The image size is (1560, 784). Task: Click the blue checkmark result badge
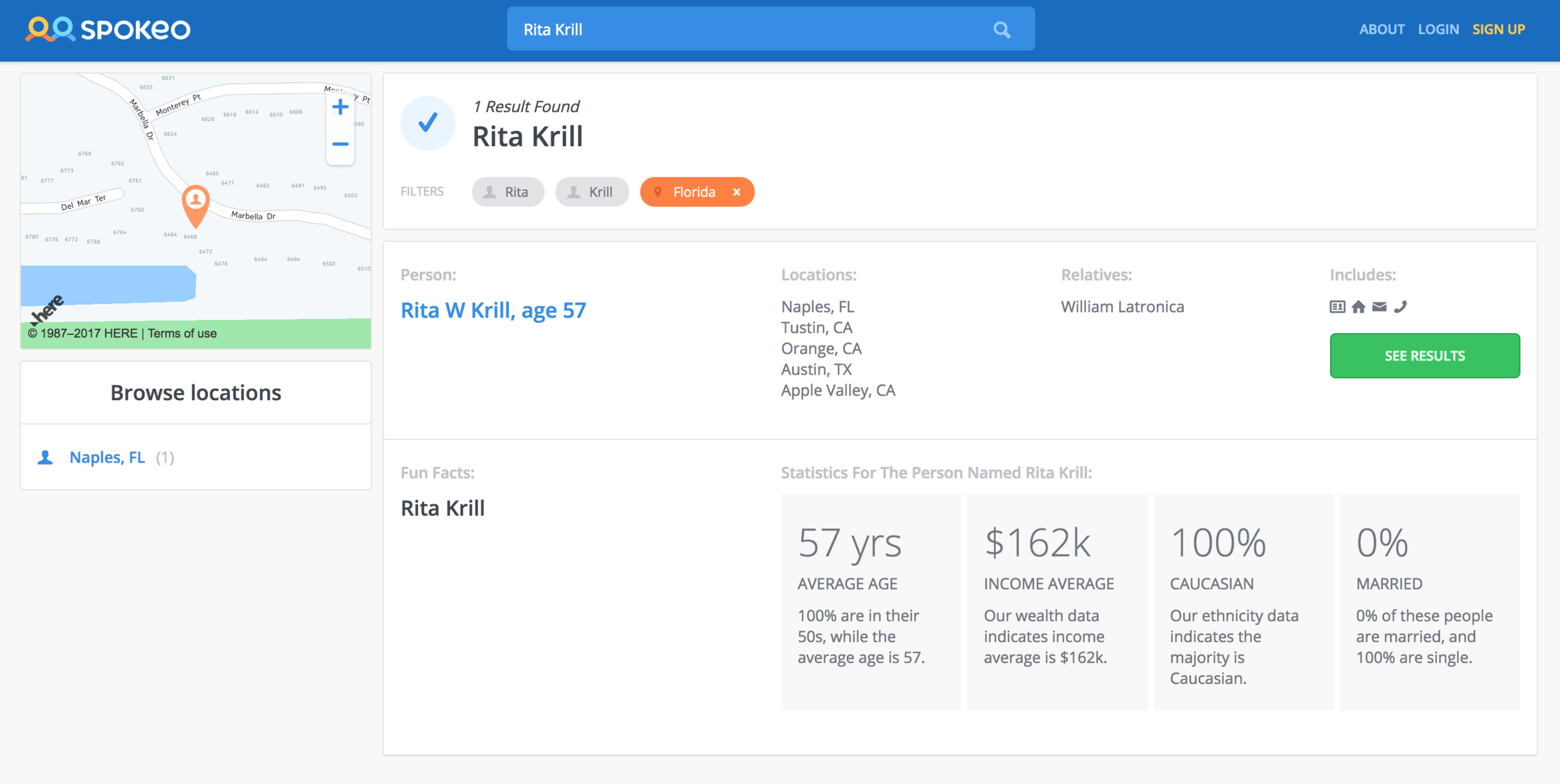click(427, 123)
